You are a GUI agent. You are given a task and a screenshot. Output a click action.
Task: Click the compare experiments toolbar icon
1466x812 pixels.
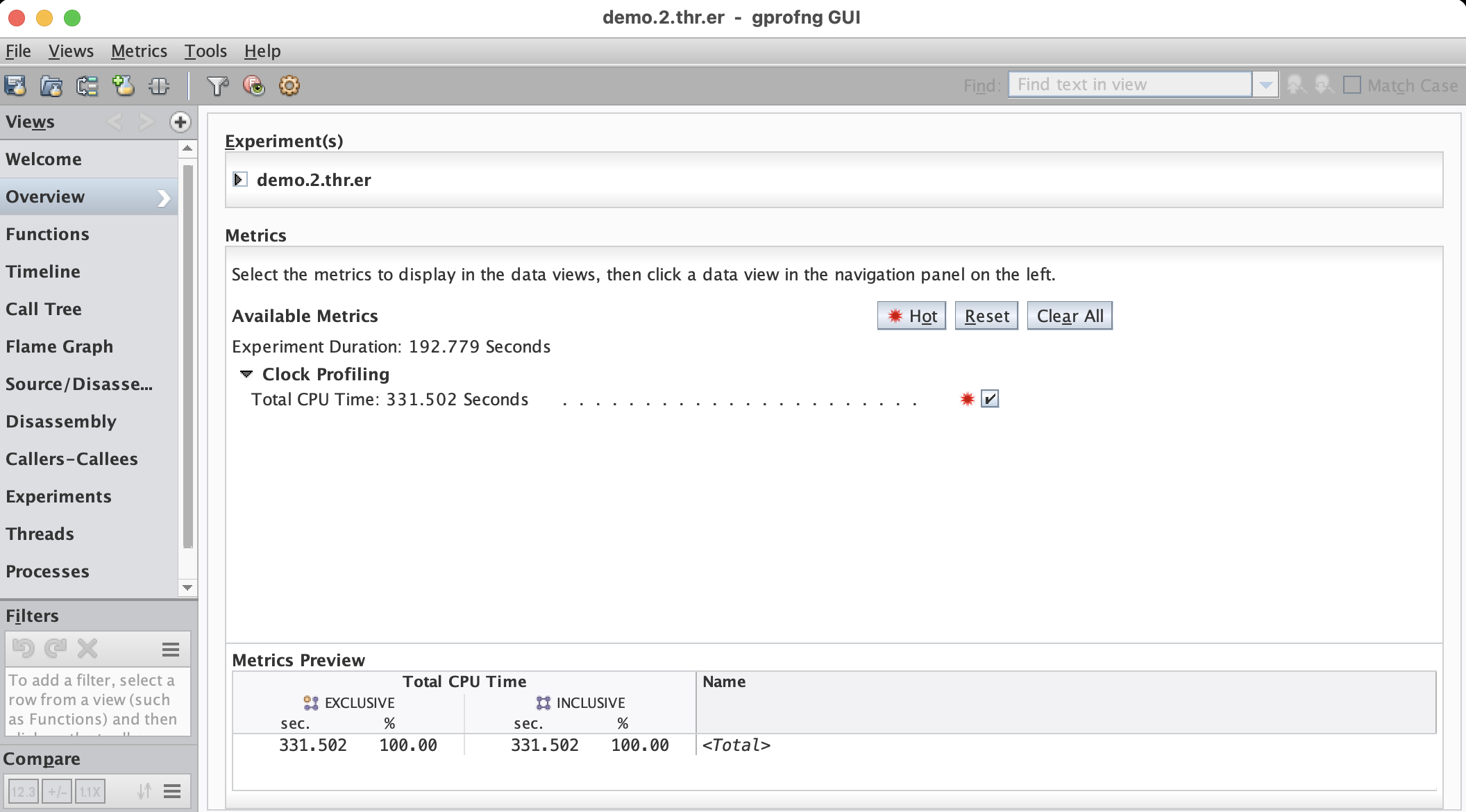[x=87, y=85]
